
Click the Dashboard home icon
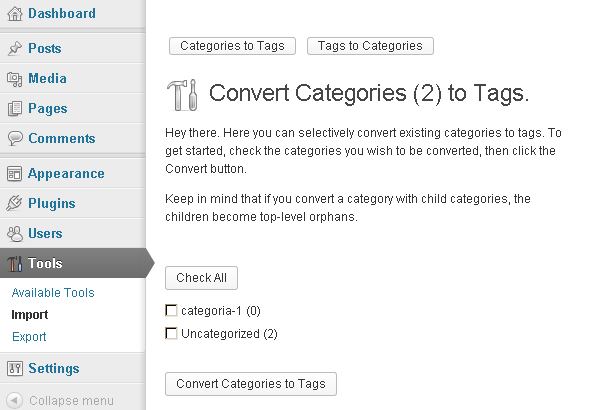pyautogui.click(x=14, y=14)
